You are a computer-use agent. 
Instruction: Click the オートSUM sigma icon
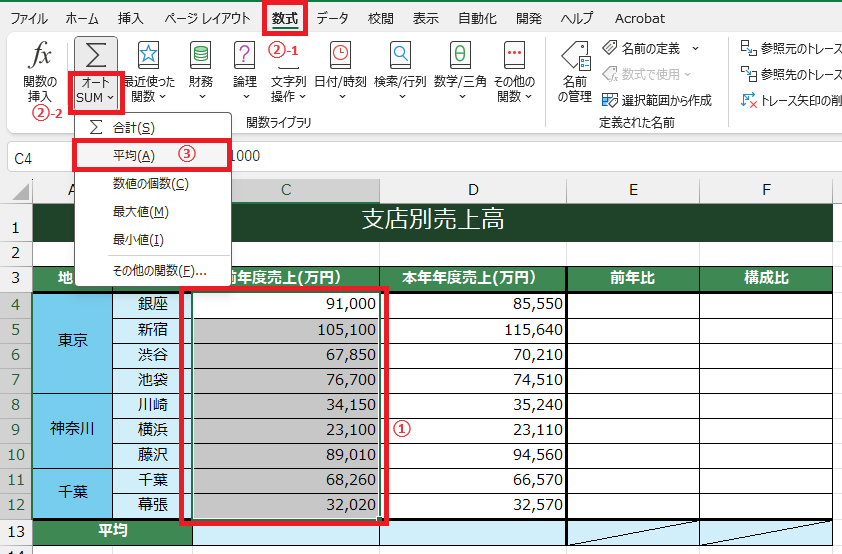click(x=96, y=55)
